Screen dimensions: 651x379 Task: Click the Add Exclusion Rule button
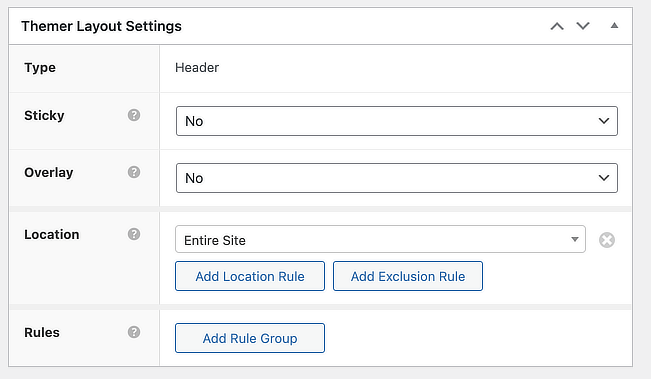point(408,276)
